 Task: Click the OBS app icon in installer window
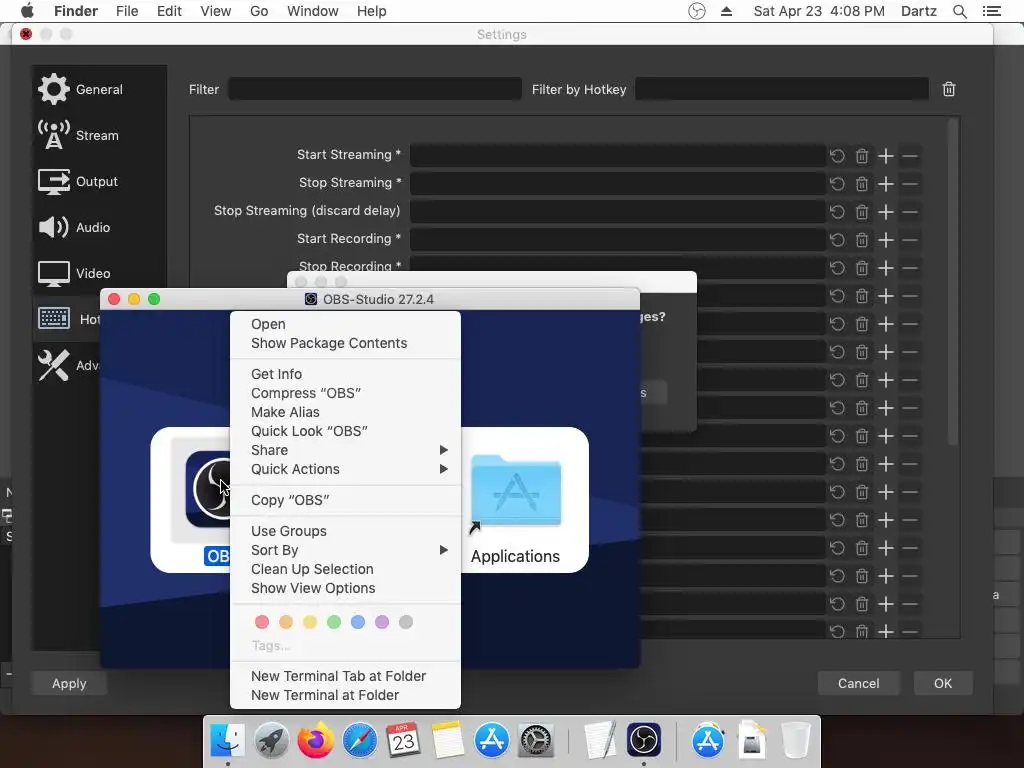[x=208, y=488]
